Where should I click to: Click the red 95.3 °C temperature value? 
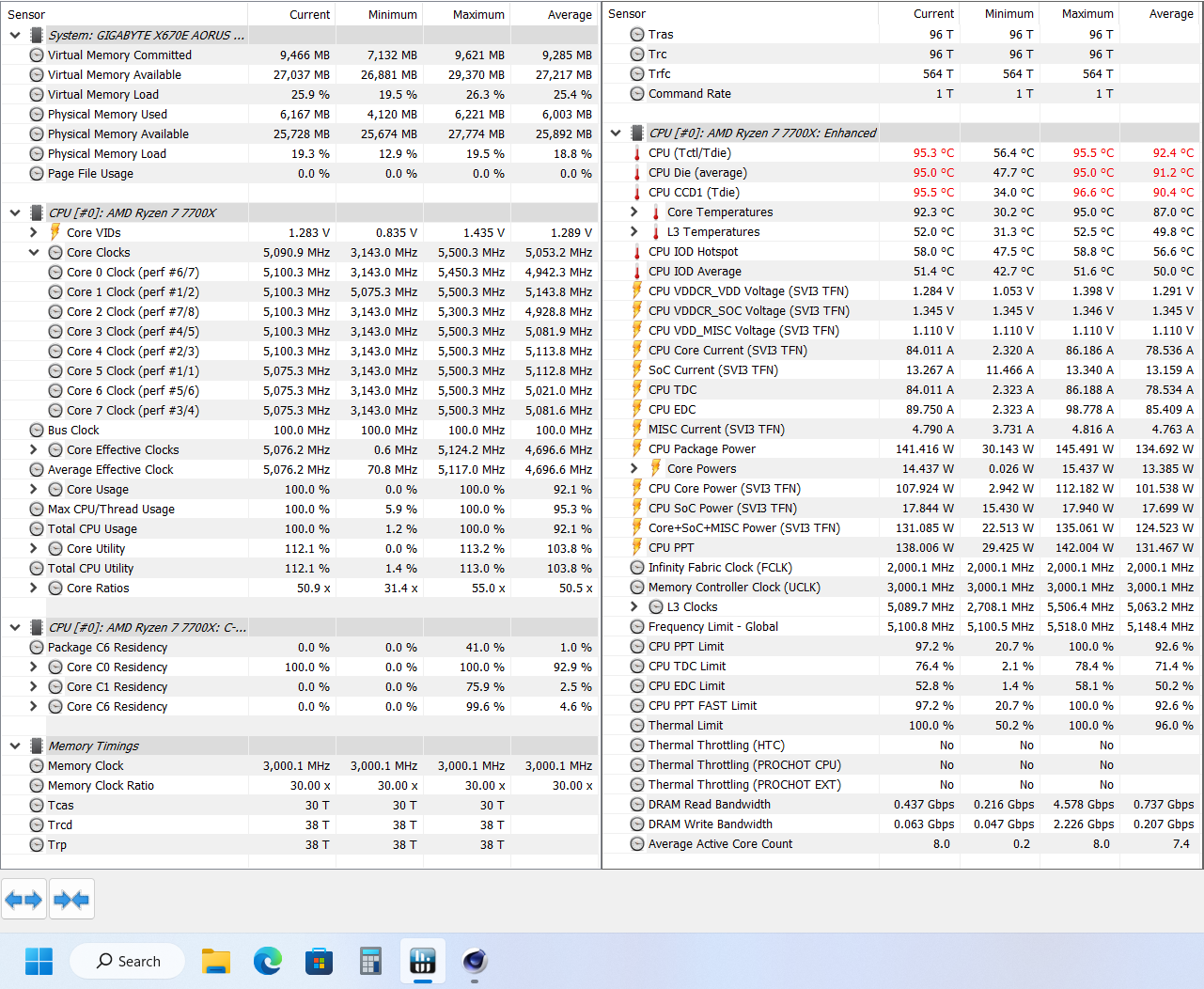pos(933,153)
